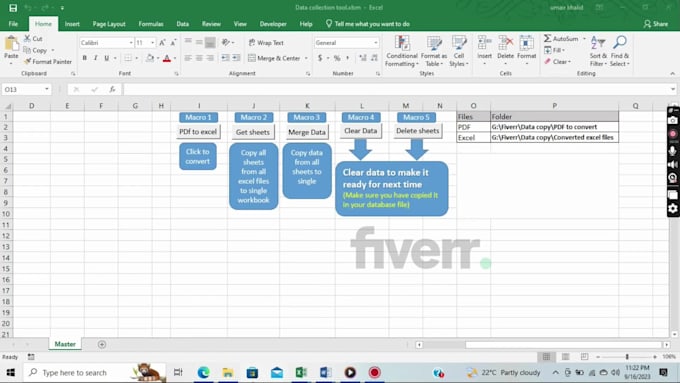680x383 pixels.
Task: Click the Merge Data macro button
Action: [307, 132]
